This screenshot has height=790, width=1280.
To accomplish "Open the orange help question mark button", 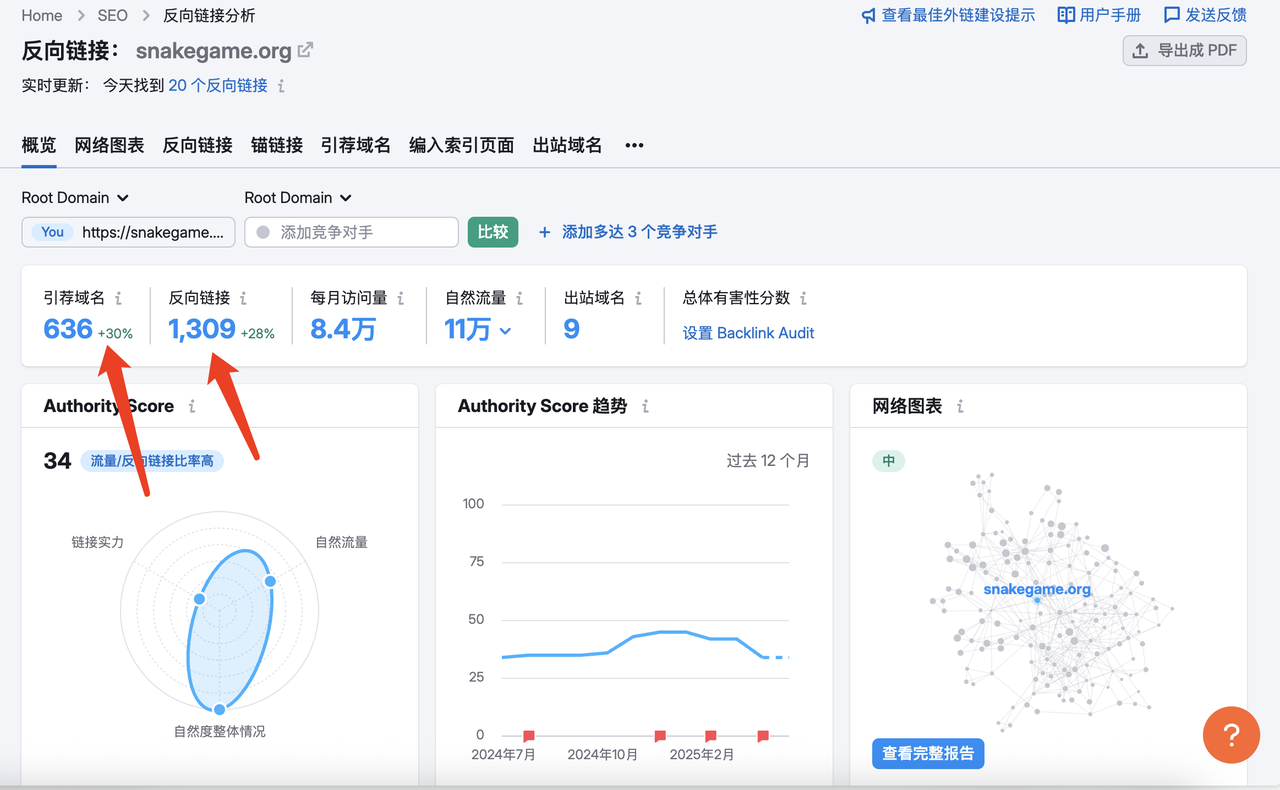I will click(1231, 736).
